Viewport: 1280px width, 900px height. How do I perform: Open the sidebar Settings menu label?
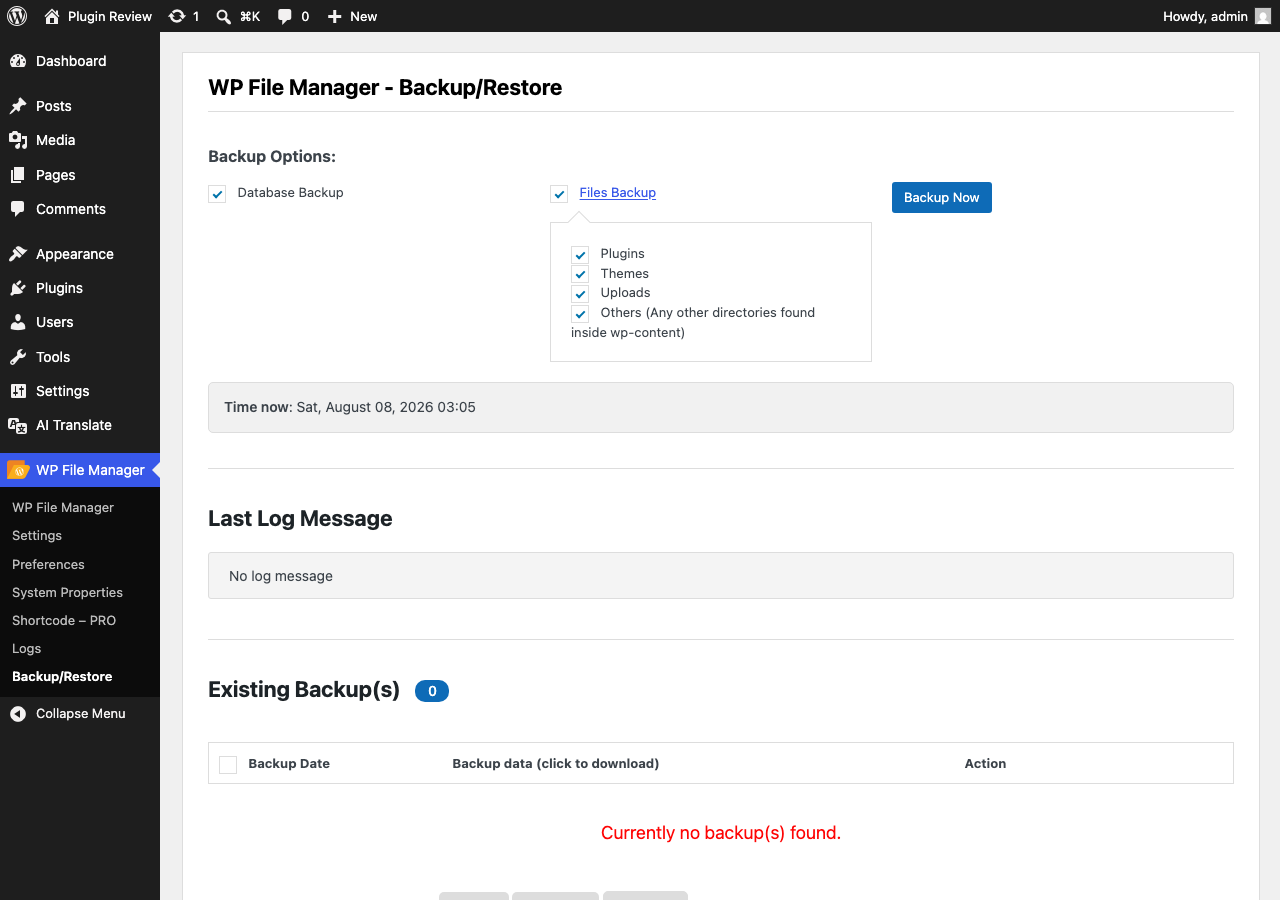[x=63, y=391]
